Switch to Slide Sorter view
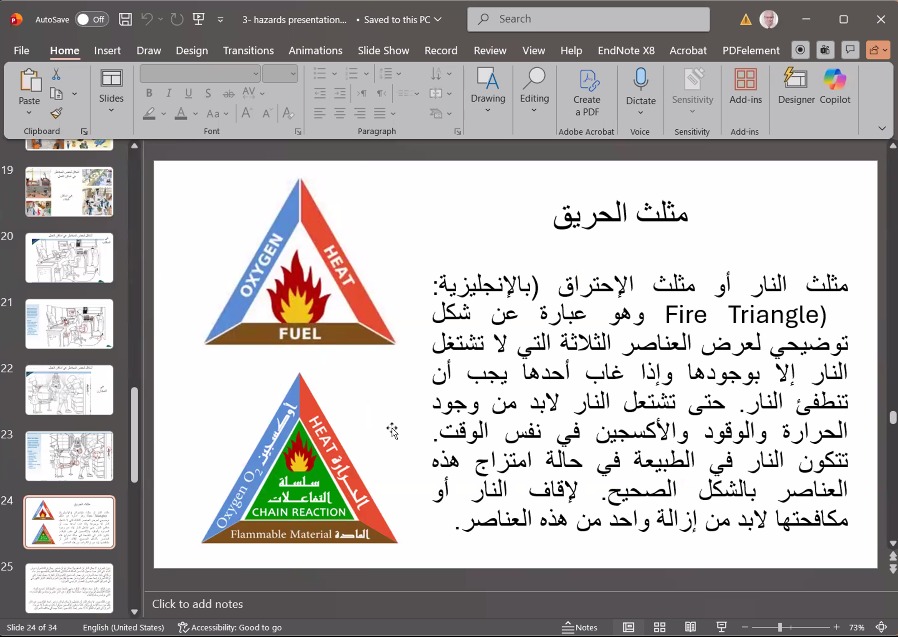This screenshot has height=637, width=898. pyautogui.click(x=660, y=627)
